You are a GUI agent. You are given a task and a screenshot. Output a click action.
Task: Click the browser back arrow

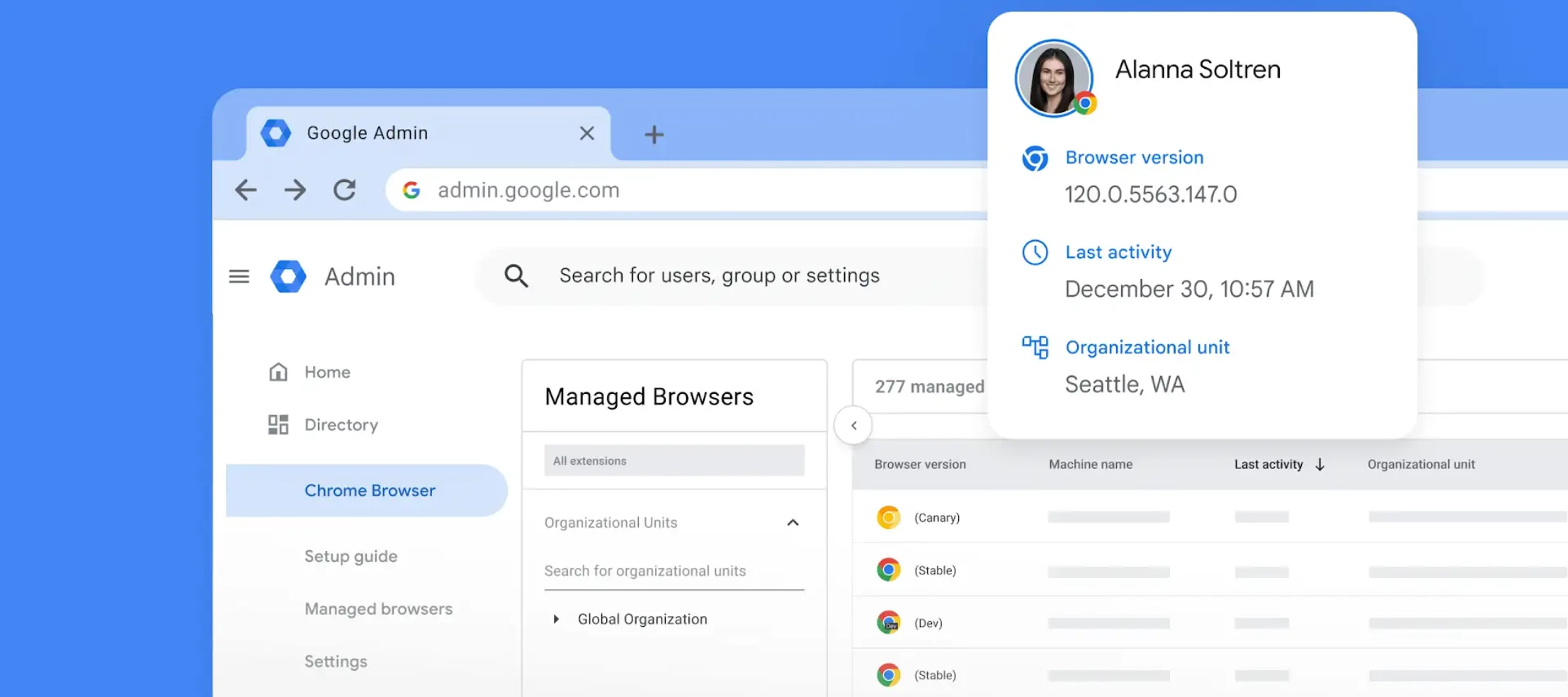click(x=246, y=190)
